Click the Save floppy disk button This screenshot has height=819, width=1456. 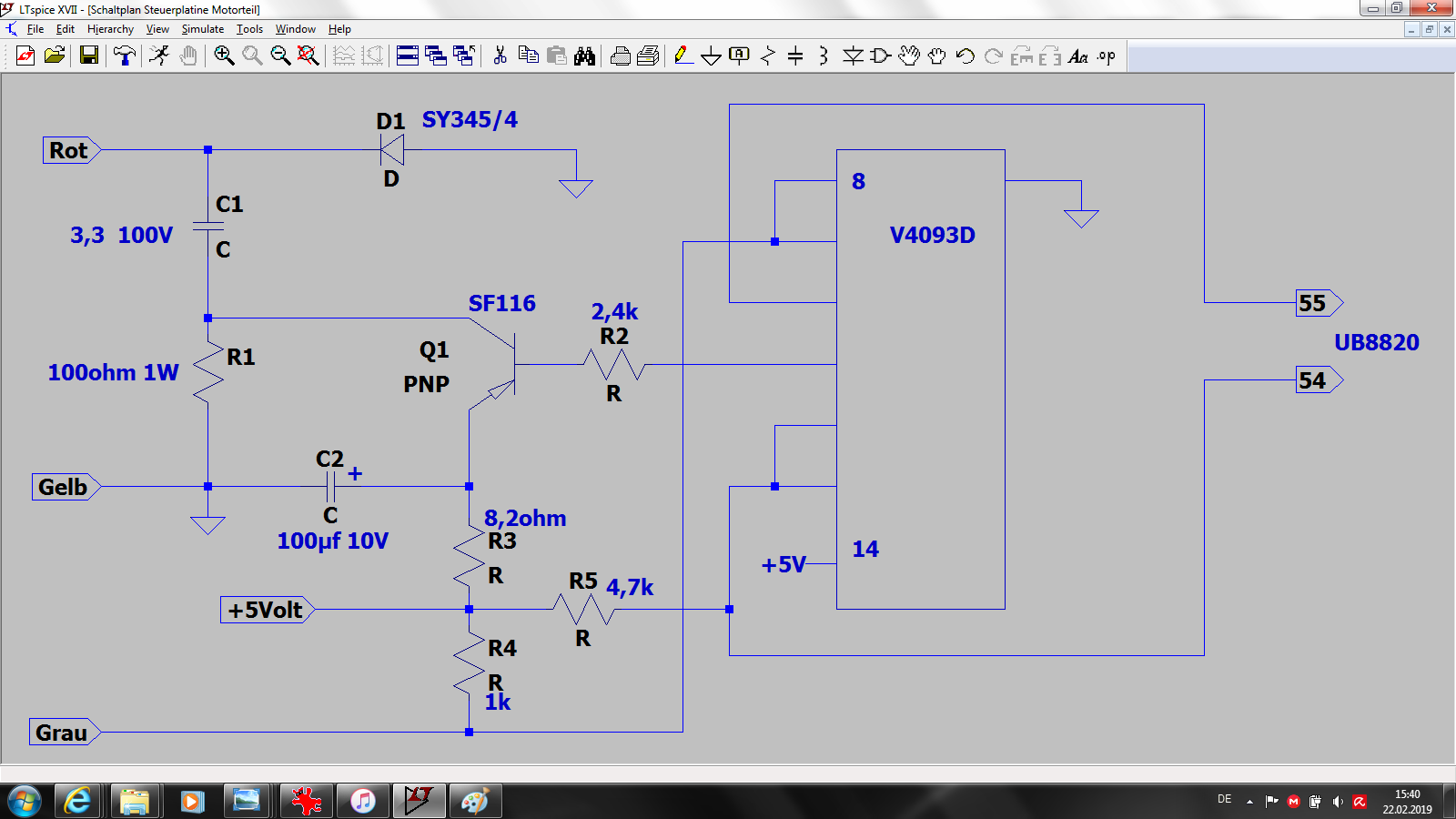(x=89, y=56)
